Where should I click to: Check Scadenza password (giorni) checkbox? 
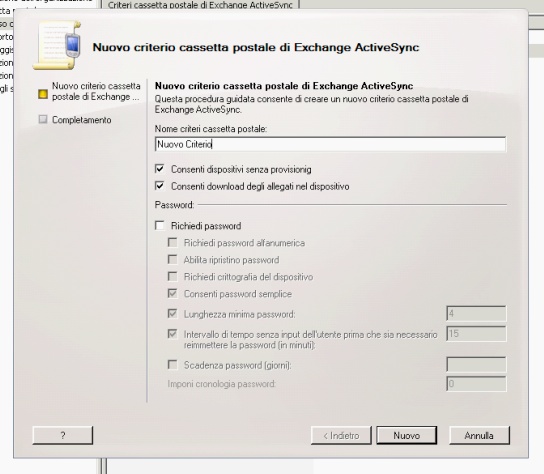tap(172, 365)
